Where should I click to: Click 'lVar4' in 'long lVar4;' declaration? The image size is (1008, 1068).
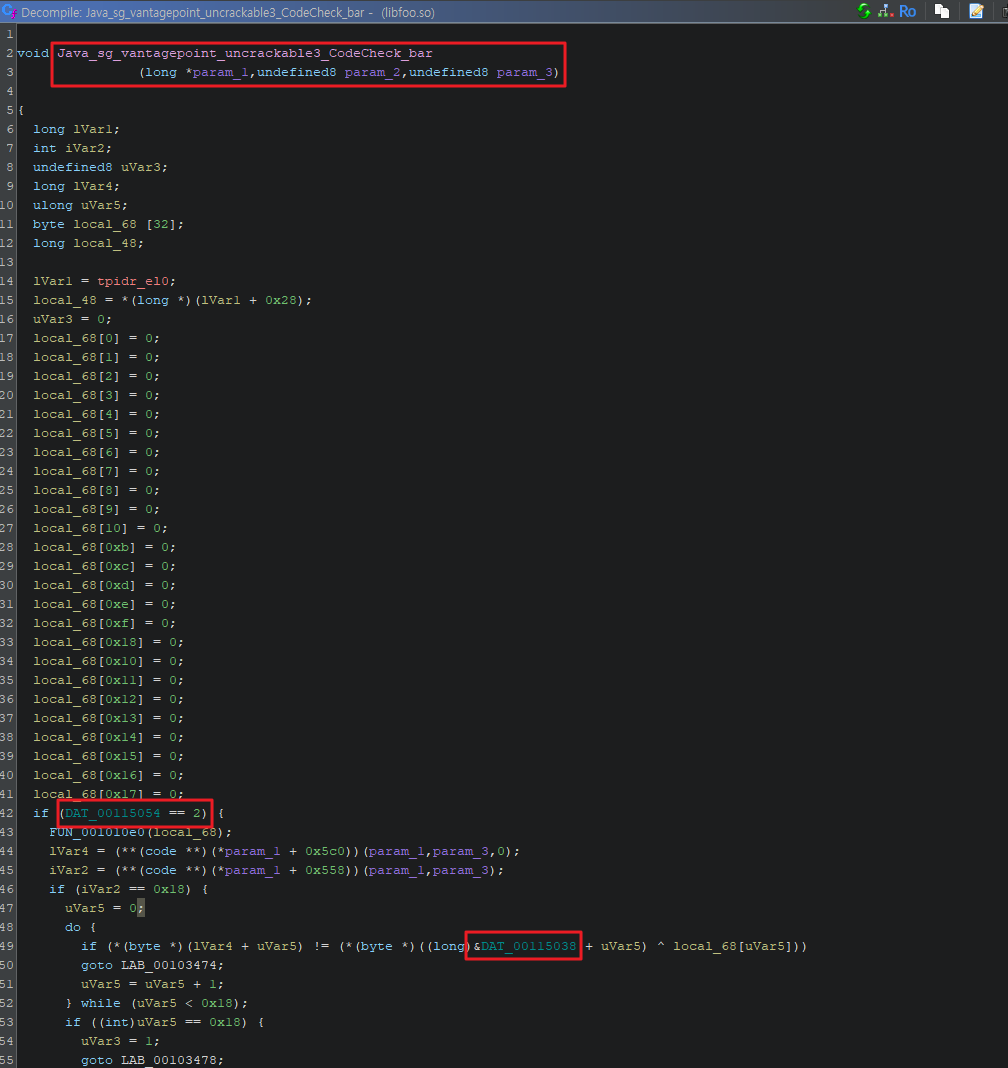click(93, 187)
